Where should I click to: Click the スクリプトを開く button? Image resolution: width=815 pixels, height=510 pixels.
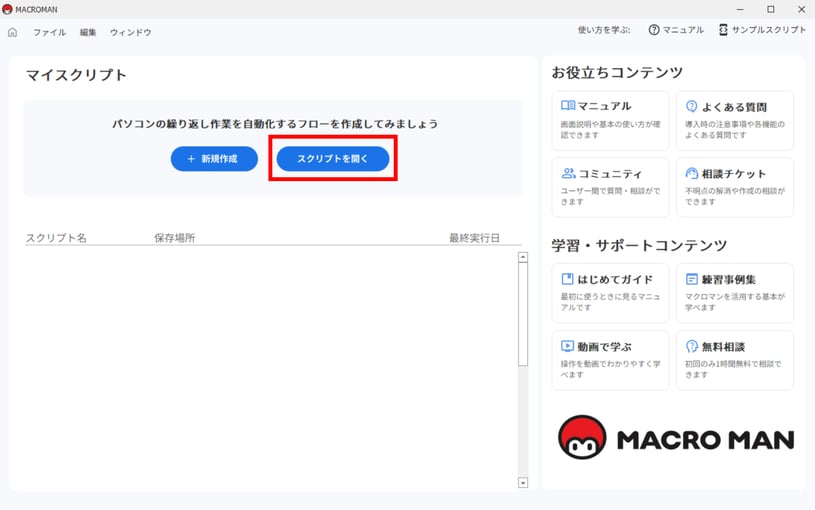333,159
